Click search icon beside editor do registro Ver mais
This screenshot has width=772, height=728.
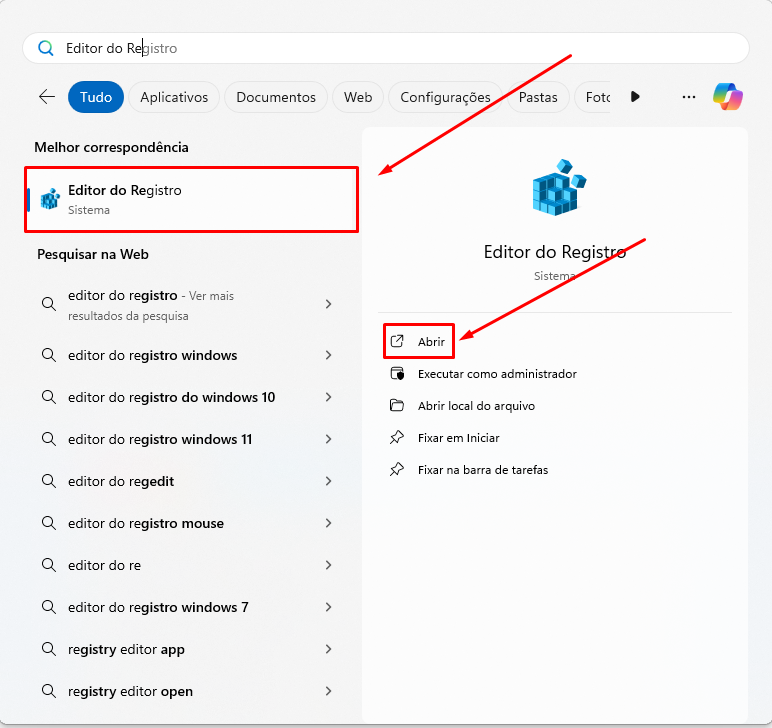click(x=48, y=304)
